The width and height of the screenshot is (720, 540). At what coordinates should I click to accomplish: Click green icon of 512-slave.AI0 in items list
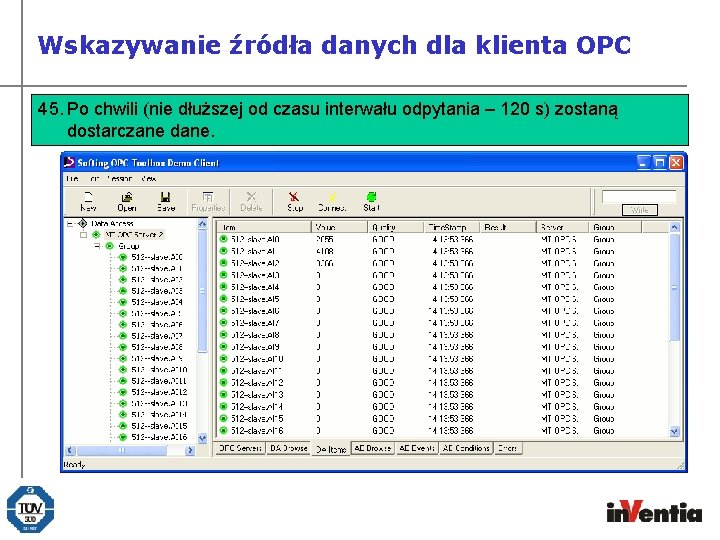coord(224,239)
